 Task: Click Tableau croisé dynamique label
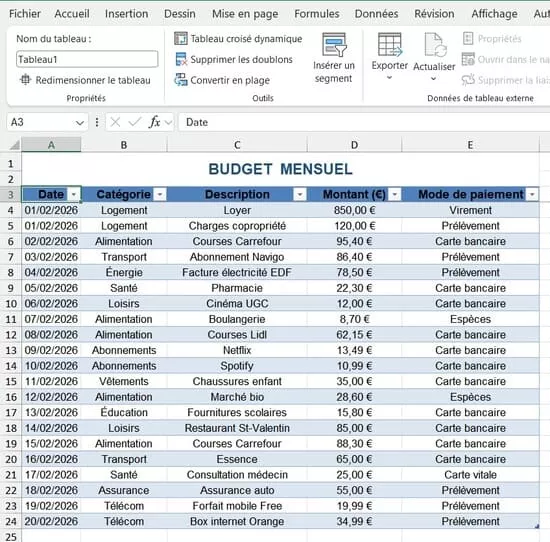point(246,39)
